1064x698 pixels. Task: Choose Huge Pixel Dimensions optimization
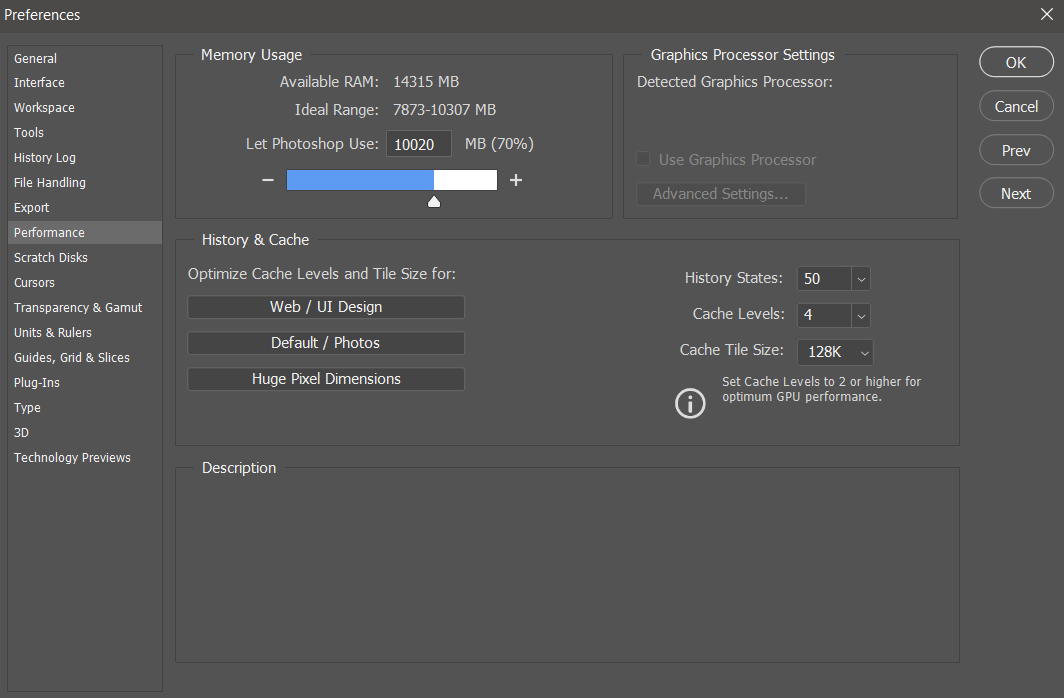pyautogui.click(x=325, y=379)
